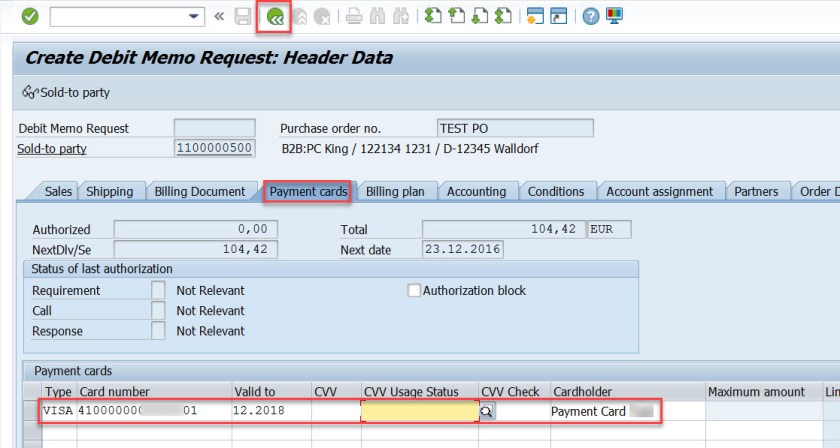Click the Purchase order no. field
The image size is (840, 448).
(x=515, y=128)
